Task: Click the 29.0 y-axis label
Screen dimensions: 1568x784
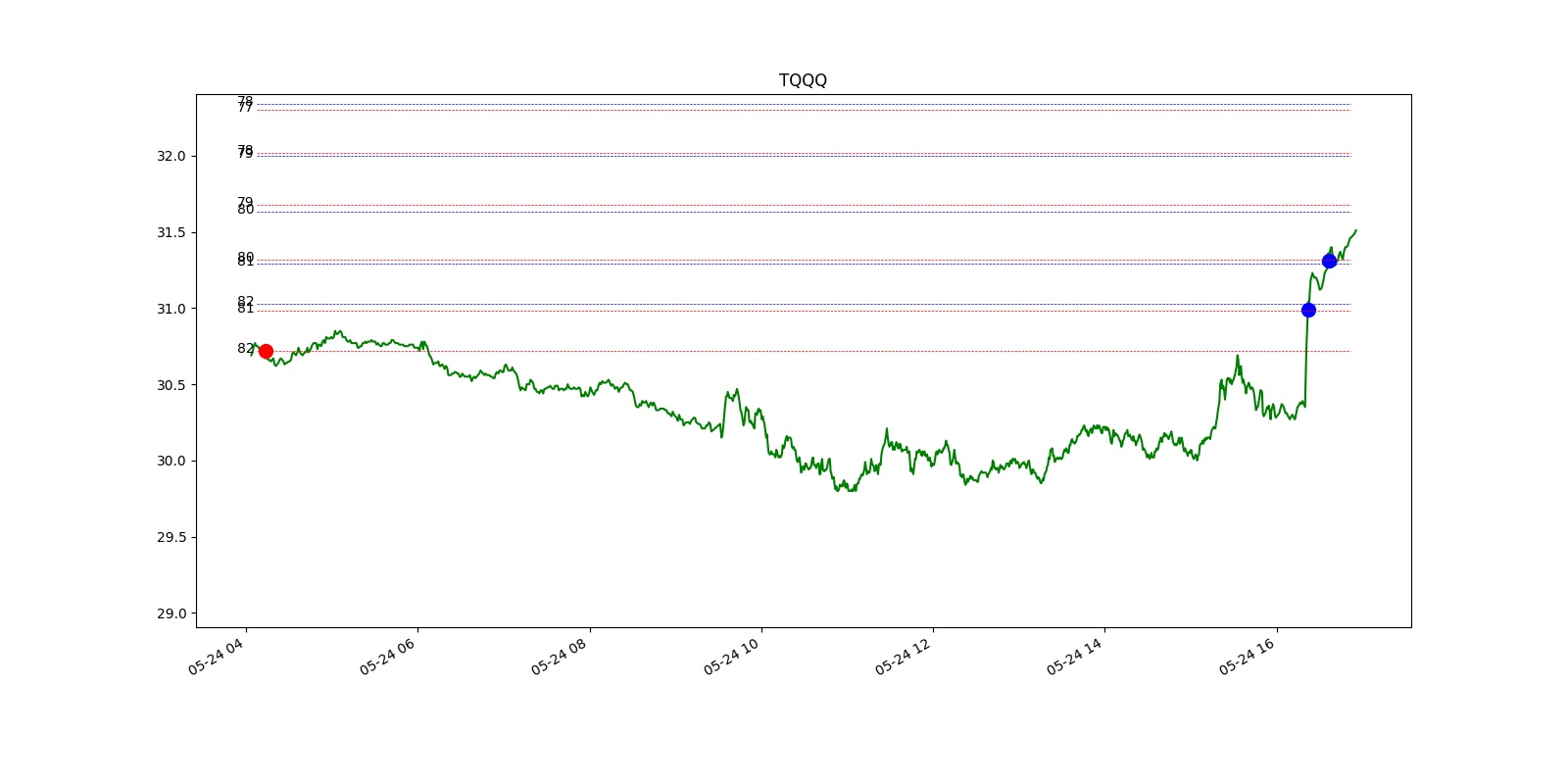Action: coord(171,613)
